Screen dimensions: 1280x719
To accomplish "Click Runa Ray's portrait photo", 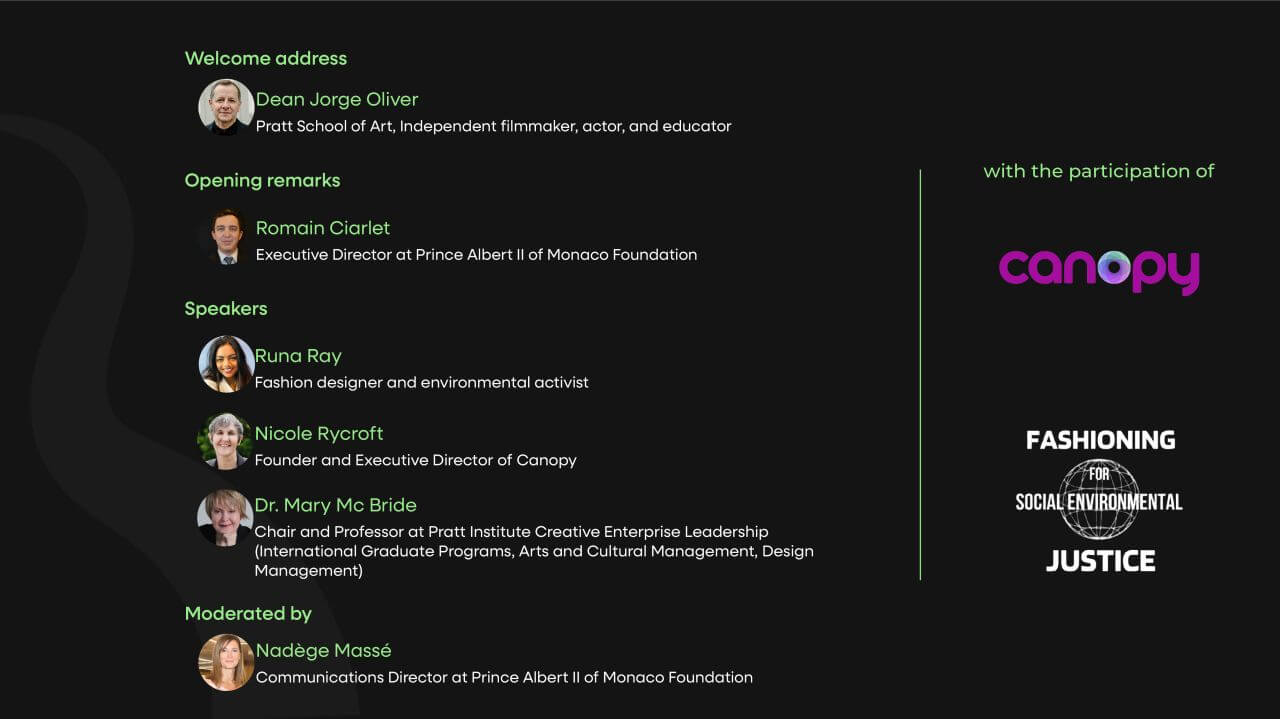I will tap(226, 364).
